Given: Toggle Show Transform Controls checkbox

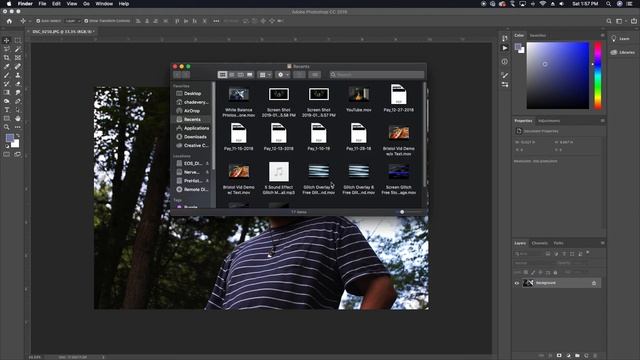Looking at the screenshot, I should 86,21.
